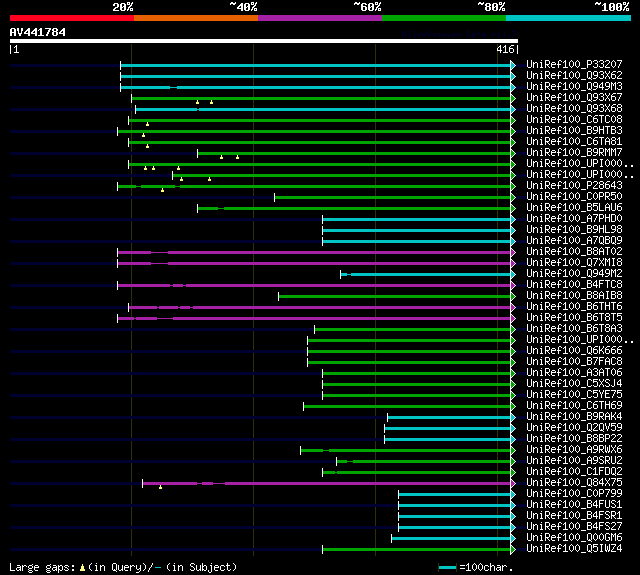The height and width of the screenshot is (575, 640).
Task: Click the UniRef100_C6TH69 label
Action: (574, 406)
